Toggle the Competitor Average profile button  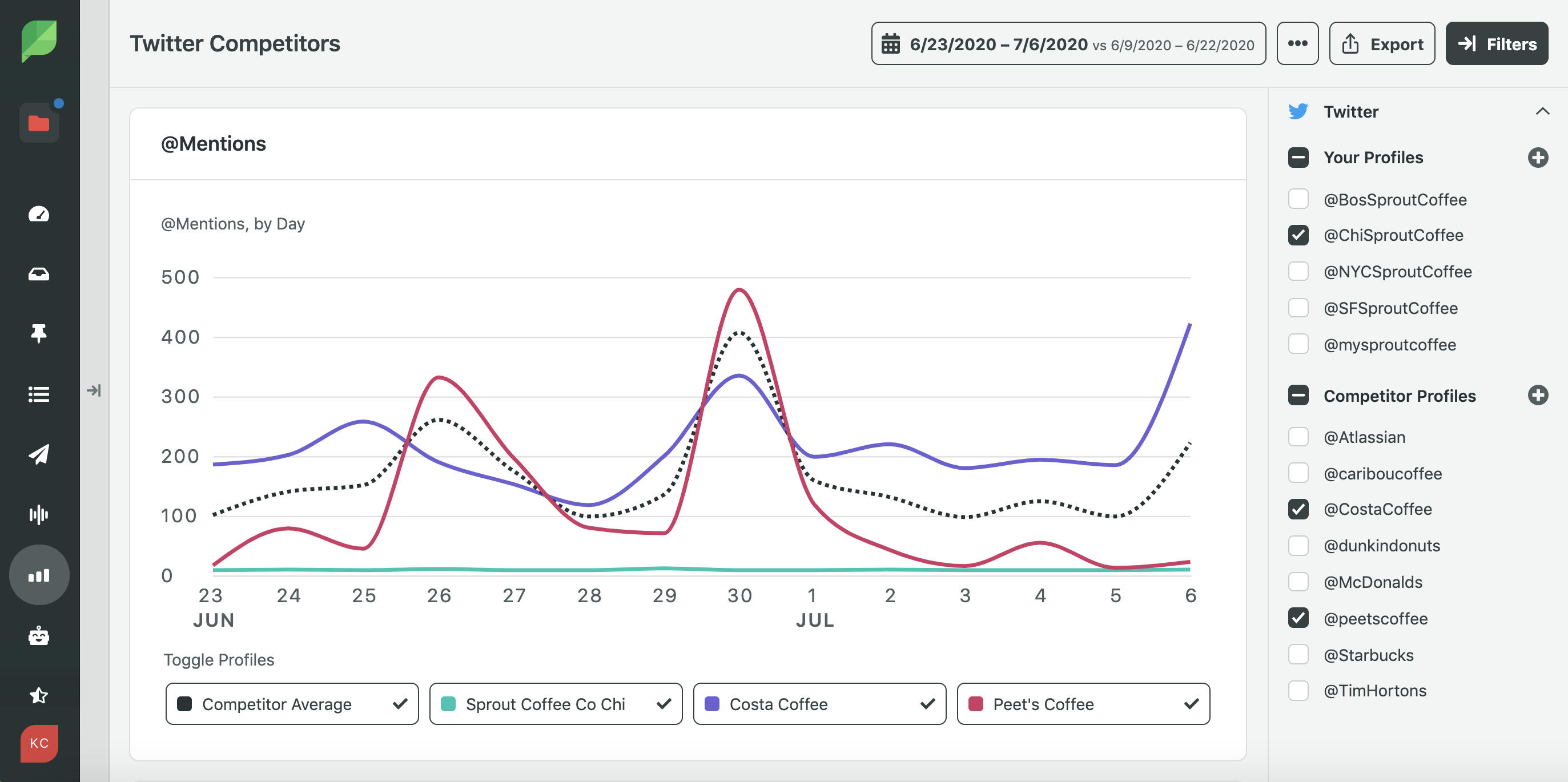click(292, 703)
